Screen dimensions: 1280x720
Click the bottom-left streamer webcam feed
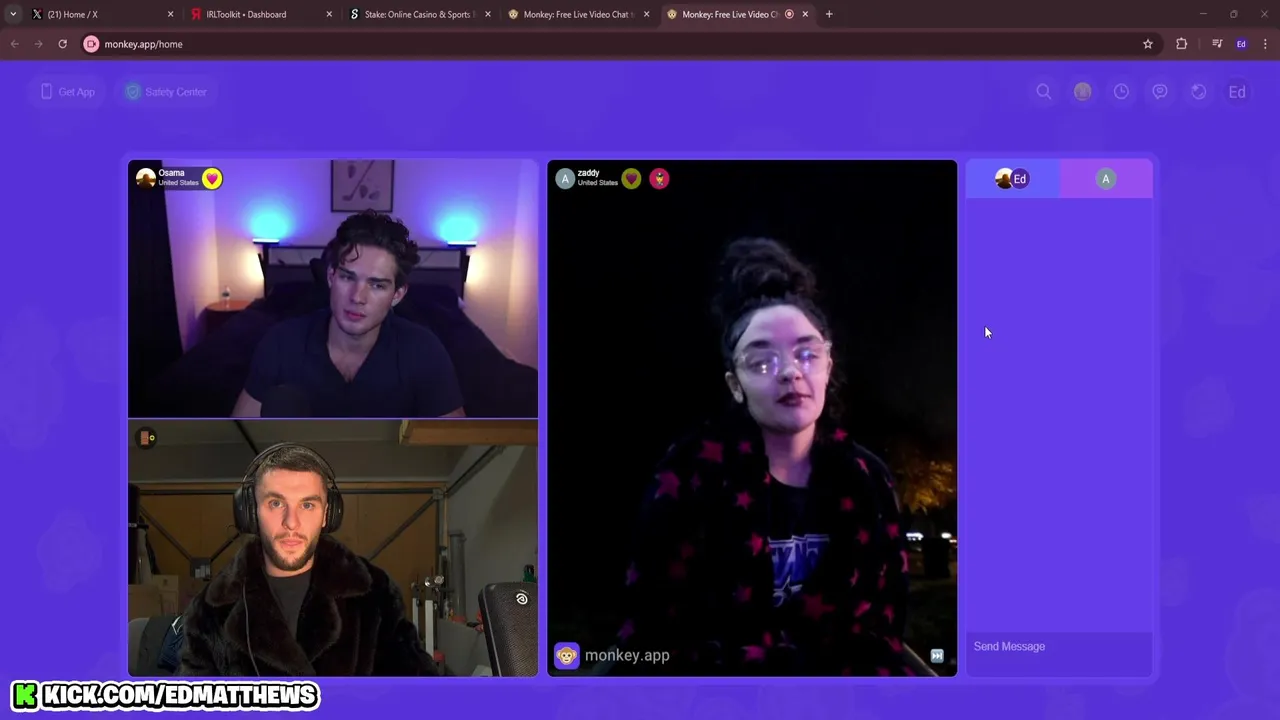coord(333,548)
